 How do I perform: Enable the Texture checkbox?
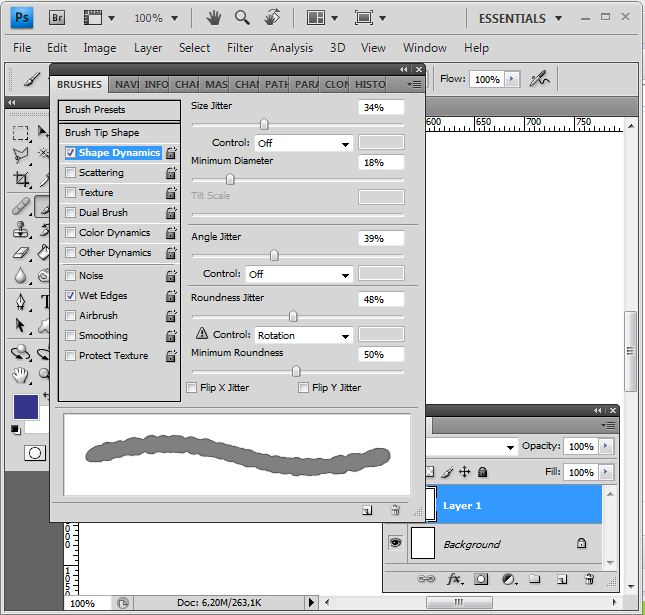[x=70, y=193]
